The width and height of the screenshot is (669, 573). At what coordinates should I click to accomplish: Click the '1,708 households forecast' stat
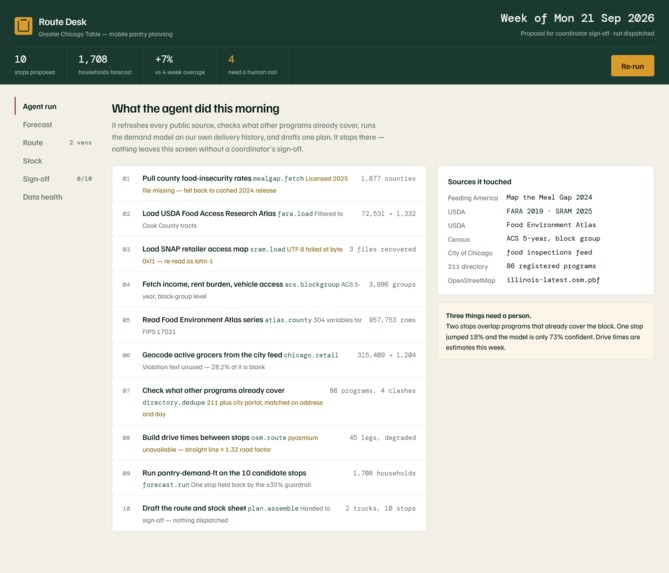[105, 65]
